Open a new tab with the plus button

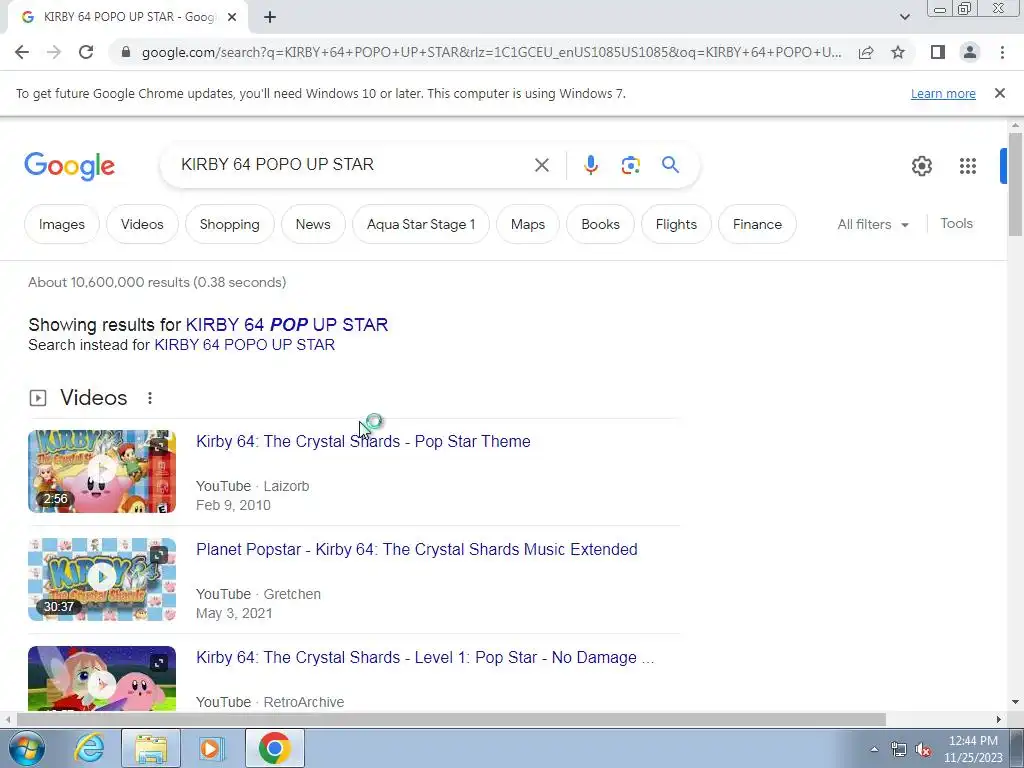point(270,17)
